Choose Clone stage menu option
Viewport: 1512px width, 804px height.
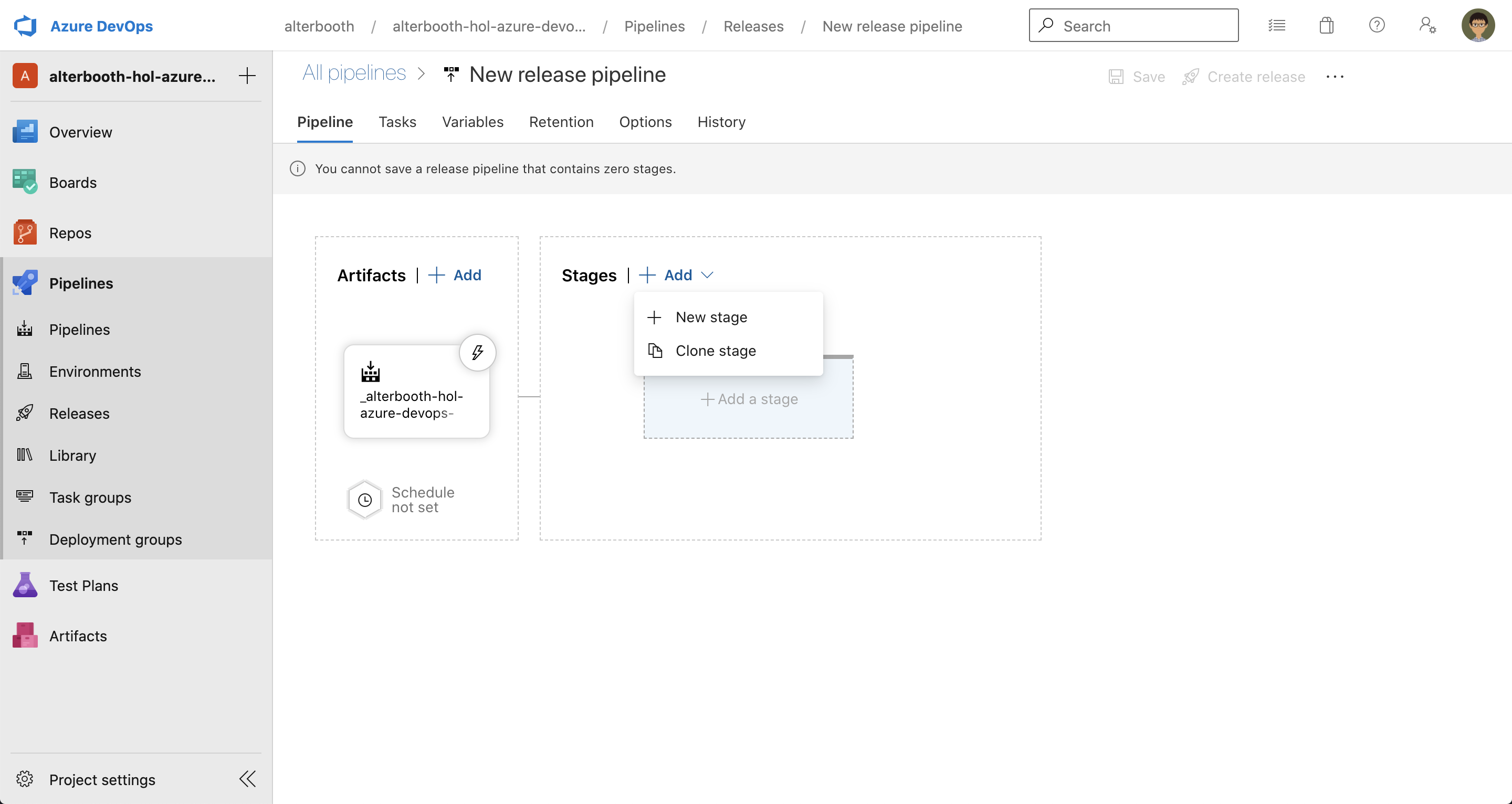click(x=715, y=351)
